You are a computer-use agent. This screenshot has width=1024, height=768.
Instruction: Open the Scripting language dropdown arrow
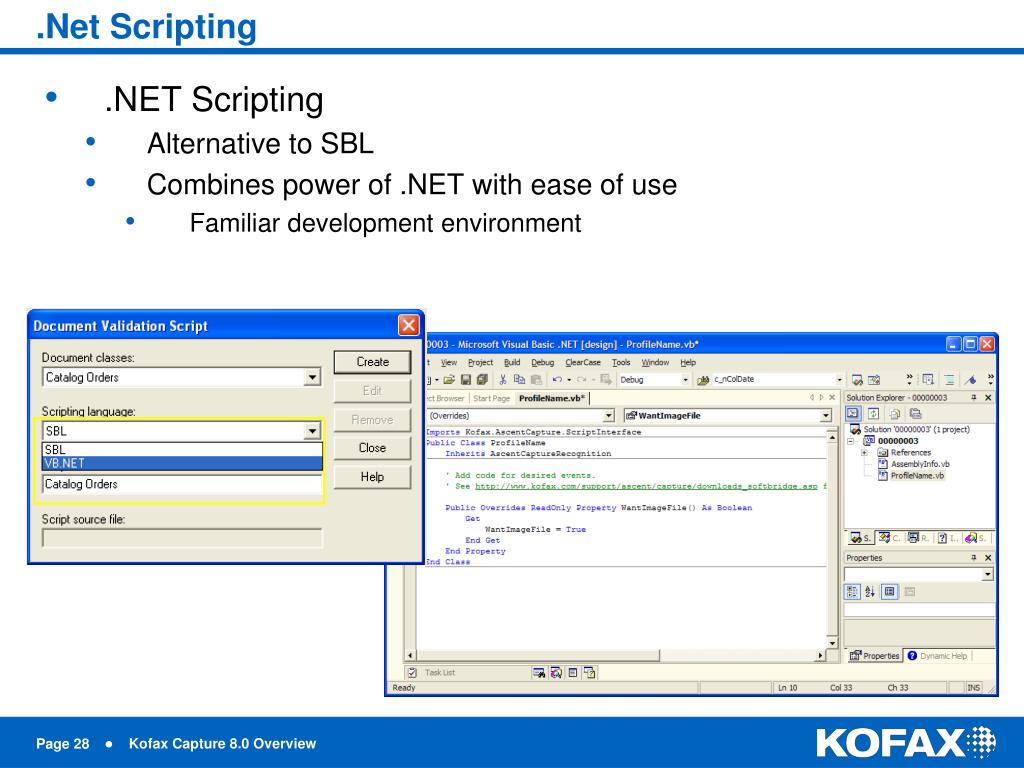pyautogui.click(x=312, y=431)
